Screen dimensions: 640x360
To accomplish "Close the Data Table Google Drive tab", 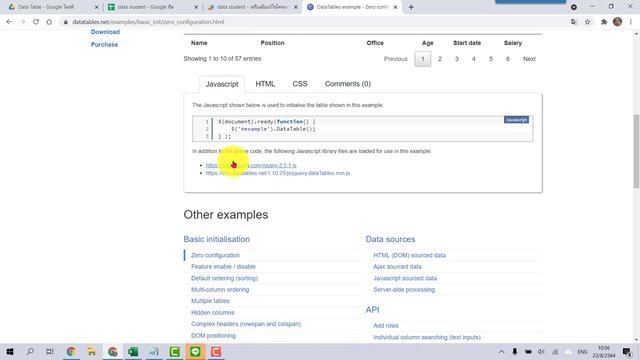I will click(96, 7).
